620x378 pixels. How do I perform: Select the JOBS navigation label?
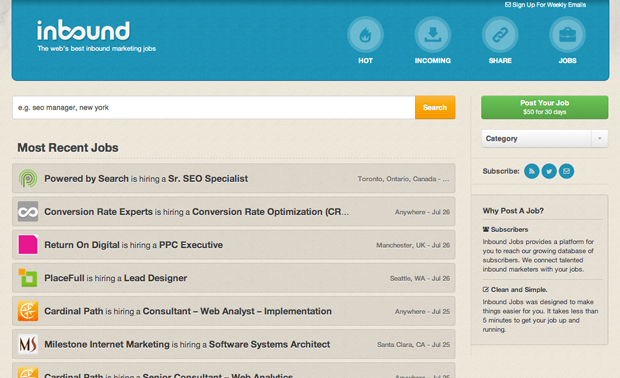[x=567, y=60]
